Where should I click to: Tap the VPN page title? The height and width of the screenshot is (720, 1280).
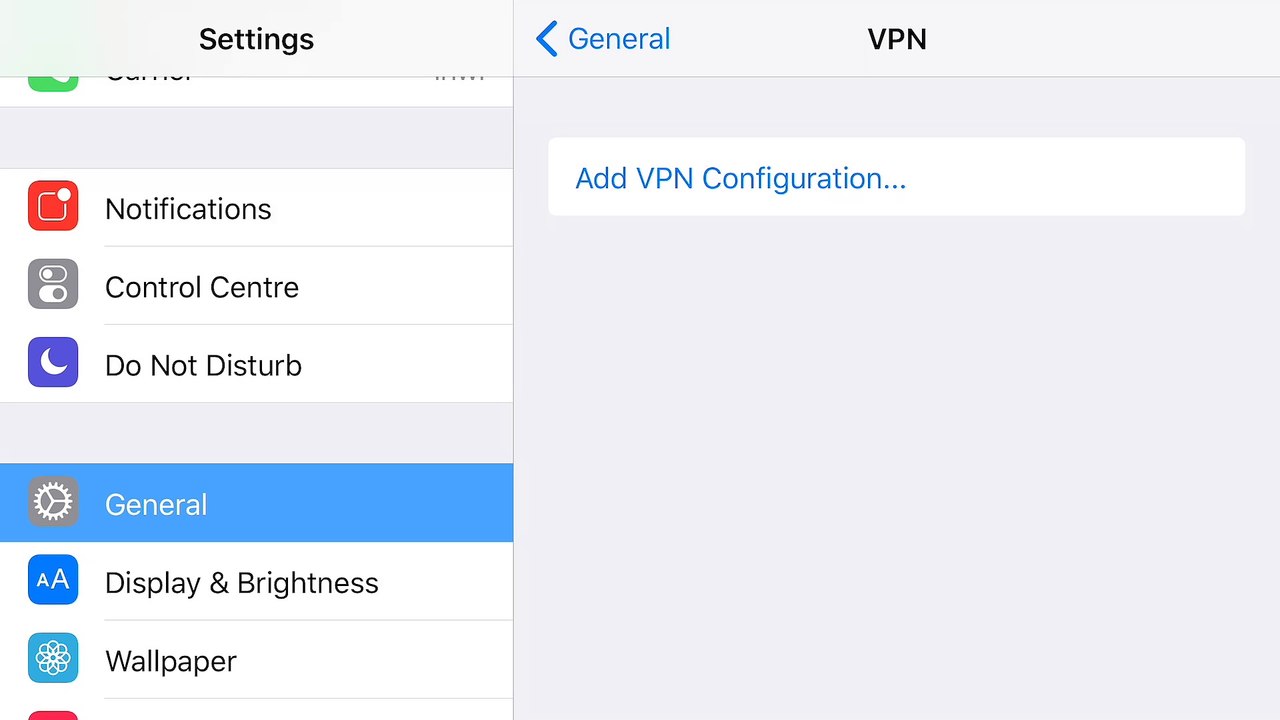[897, 39]
